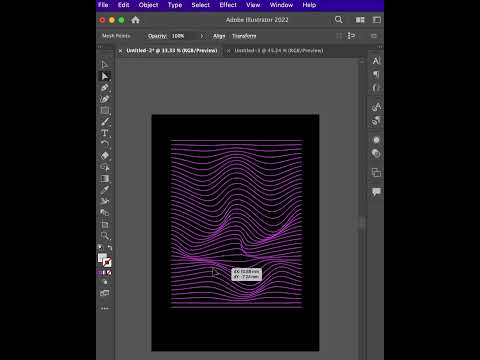
Task: Switch to the Untitled-1 document tab
Action: pyautogui.click(x=279, y=51)
